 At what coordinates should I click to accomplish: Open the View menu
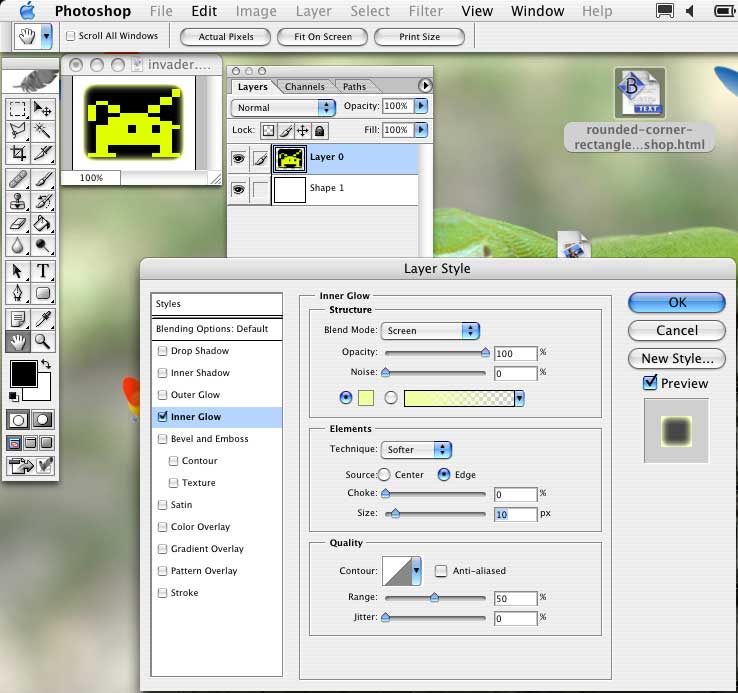tap(477, 11)
